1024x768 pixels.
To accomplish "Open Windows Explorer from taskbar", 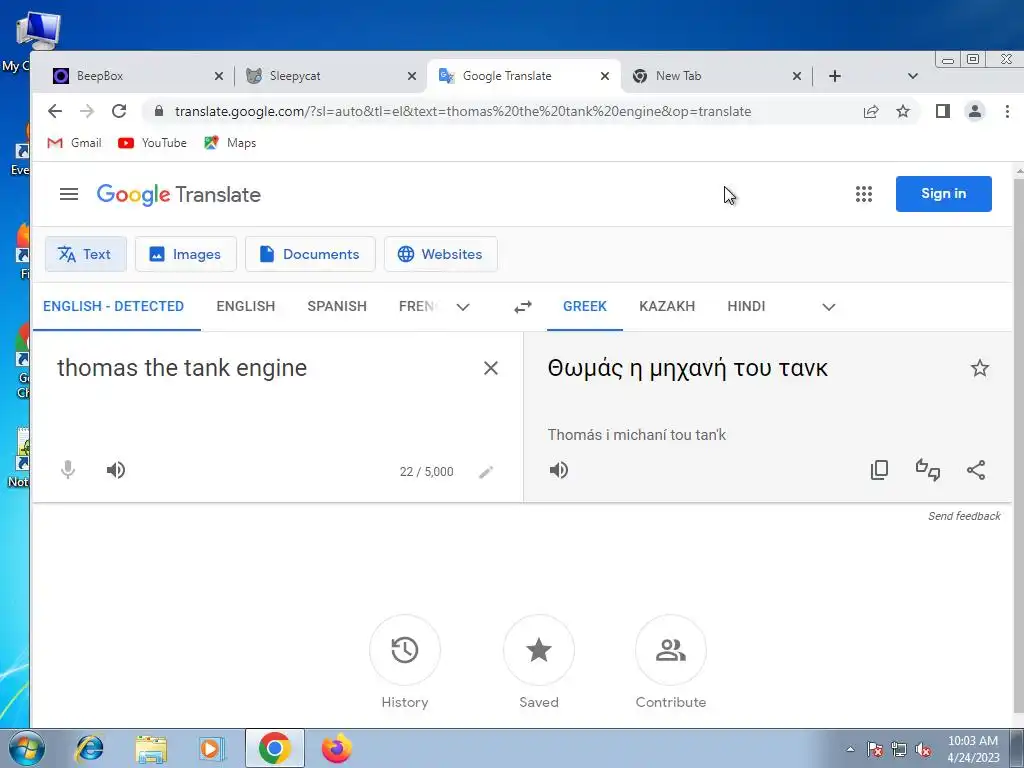I will point(152,749).
